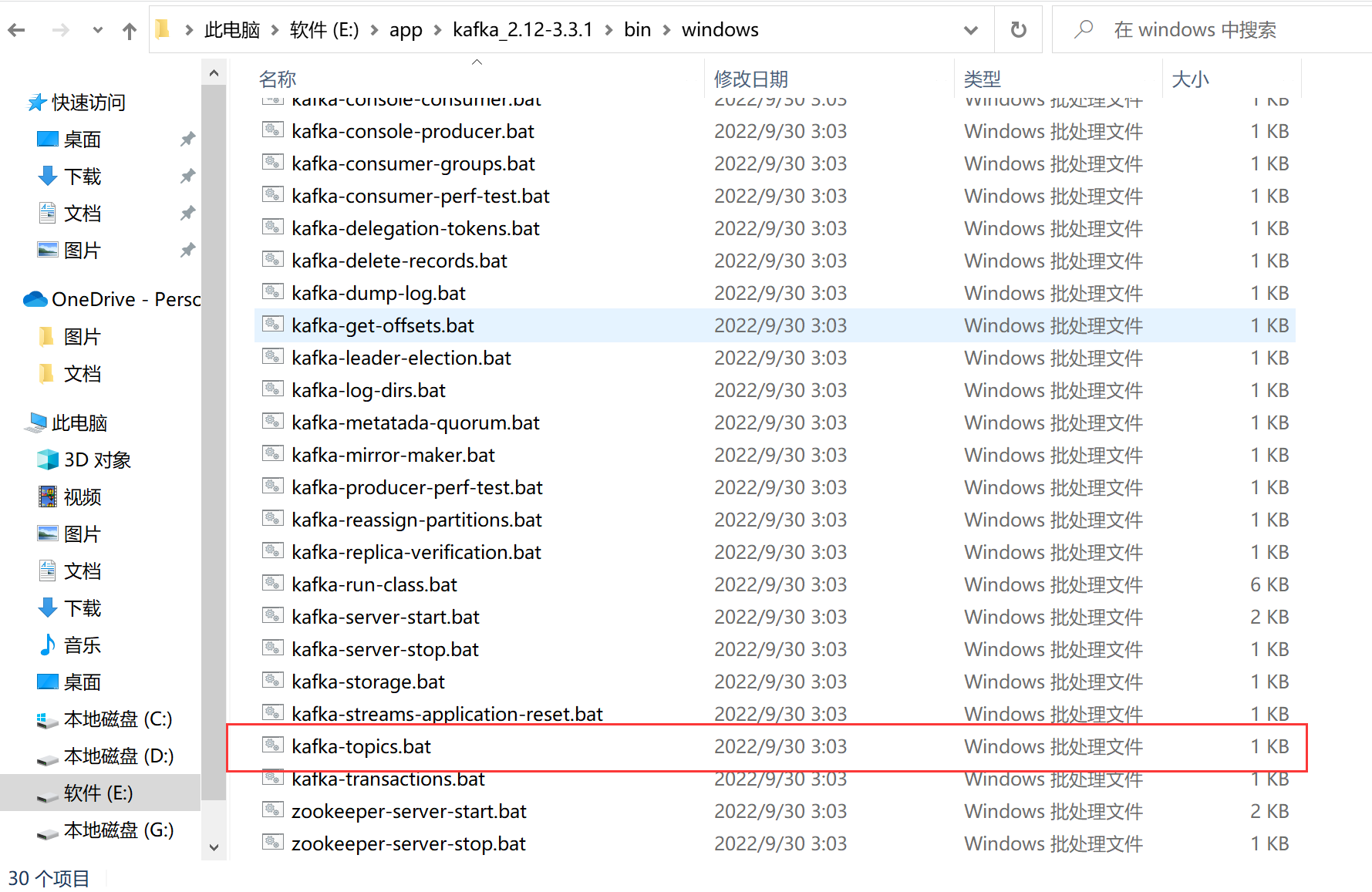Select kafka-mirror-maker.bat file

pyautogui.click(x=774, y=456)
